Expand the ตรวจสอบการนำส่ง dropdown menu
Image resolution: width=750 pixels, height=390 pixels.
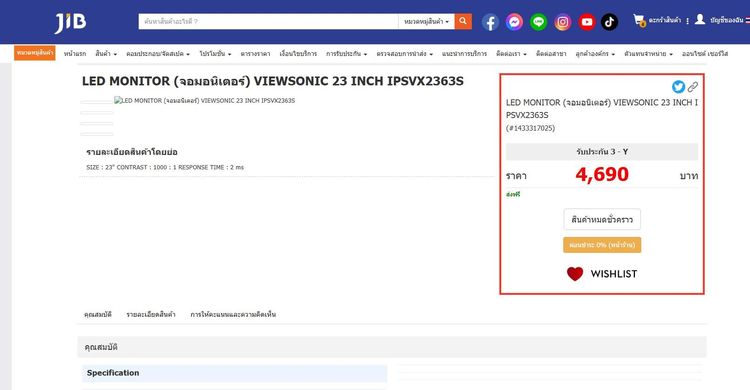(x=404, y=54)
